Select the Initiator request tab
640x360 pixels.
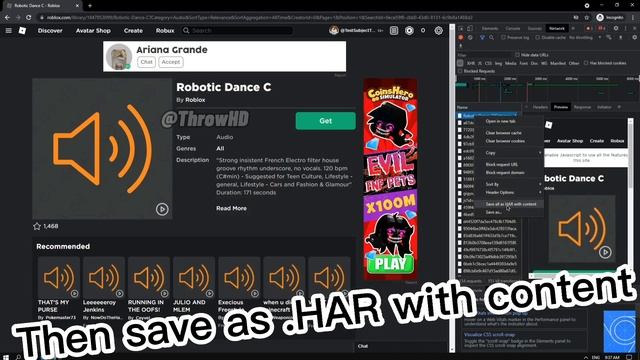click(x=604, y=107)
